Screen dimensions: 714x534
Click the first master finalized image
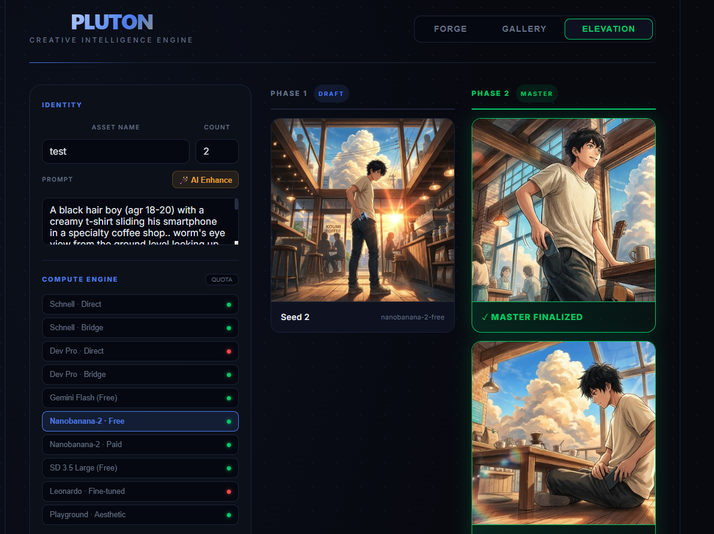click(563, 210)
